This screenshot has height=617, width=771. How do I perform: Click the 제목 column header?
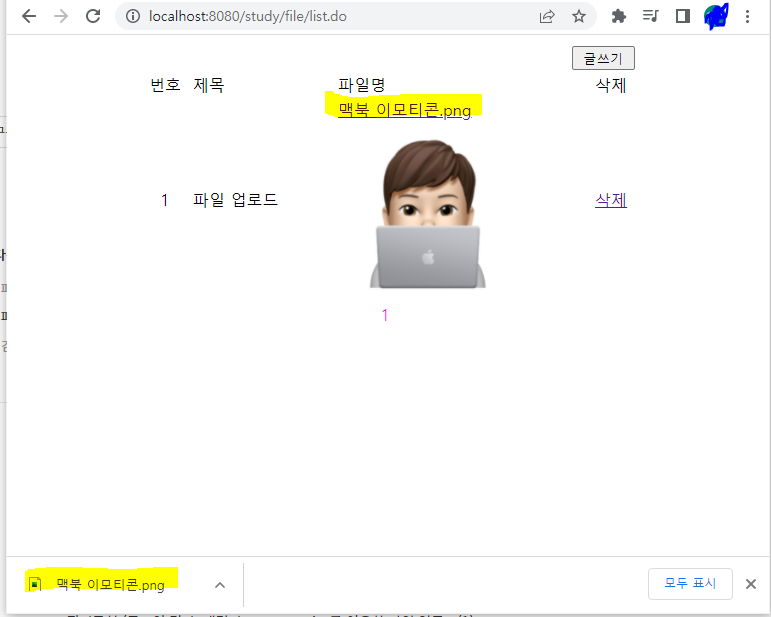coord(208,85)
